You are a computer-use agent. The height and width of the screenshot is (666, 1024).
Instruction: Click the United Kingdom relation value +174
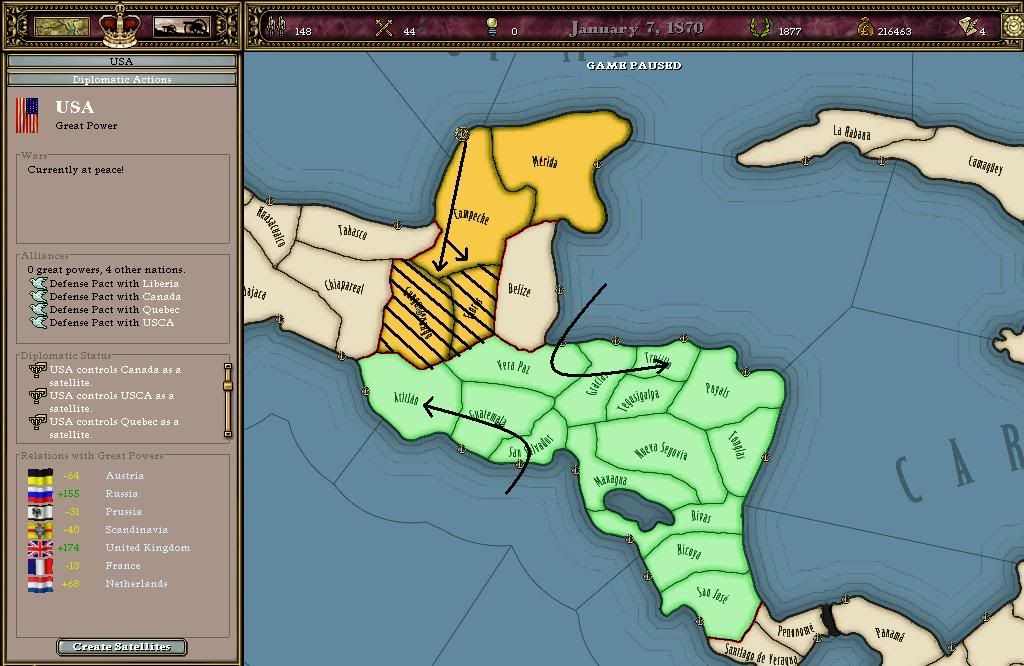[68, 548]
